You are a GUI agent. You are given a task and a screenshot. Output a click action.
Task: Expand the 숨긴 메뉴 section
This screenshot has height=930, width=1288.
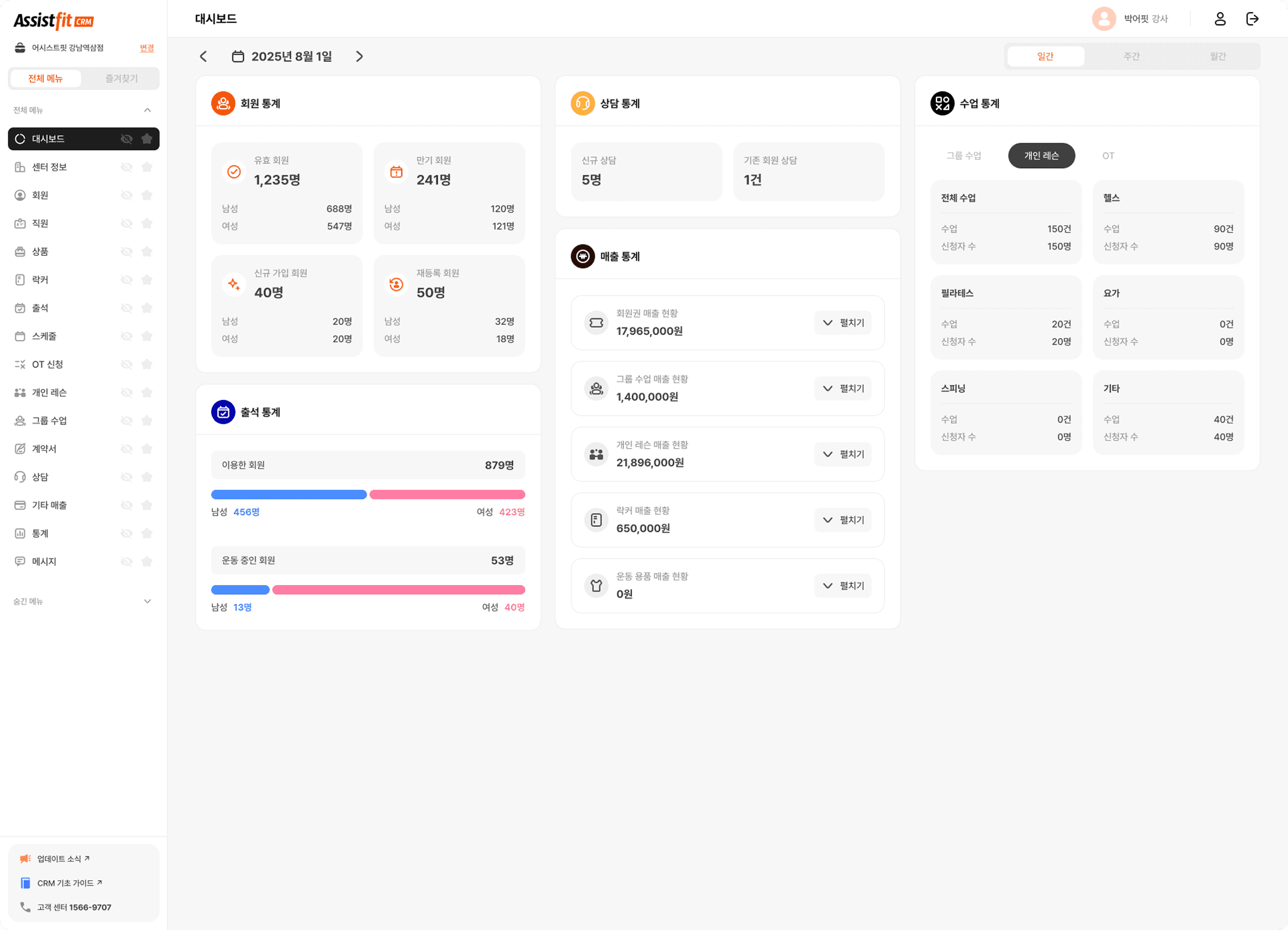coord(147,601)
